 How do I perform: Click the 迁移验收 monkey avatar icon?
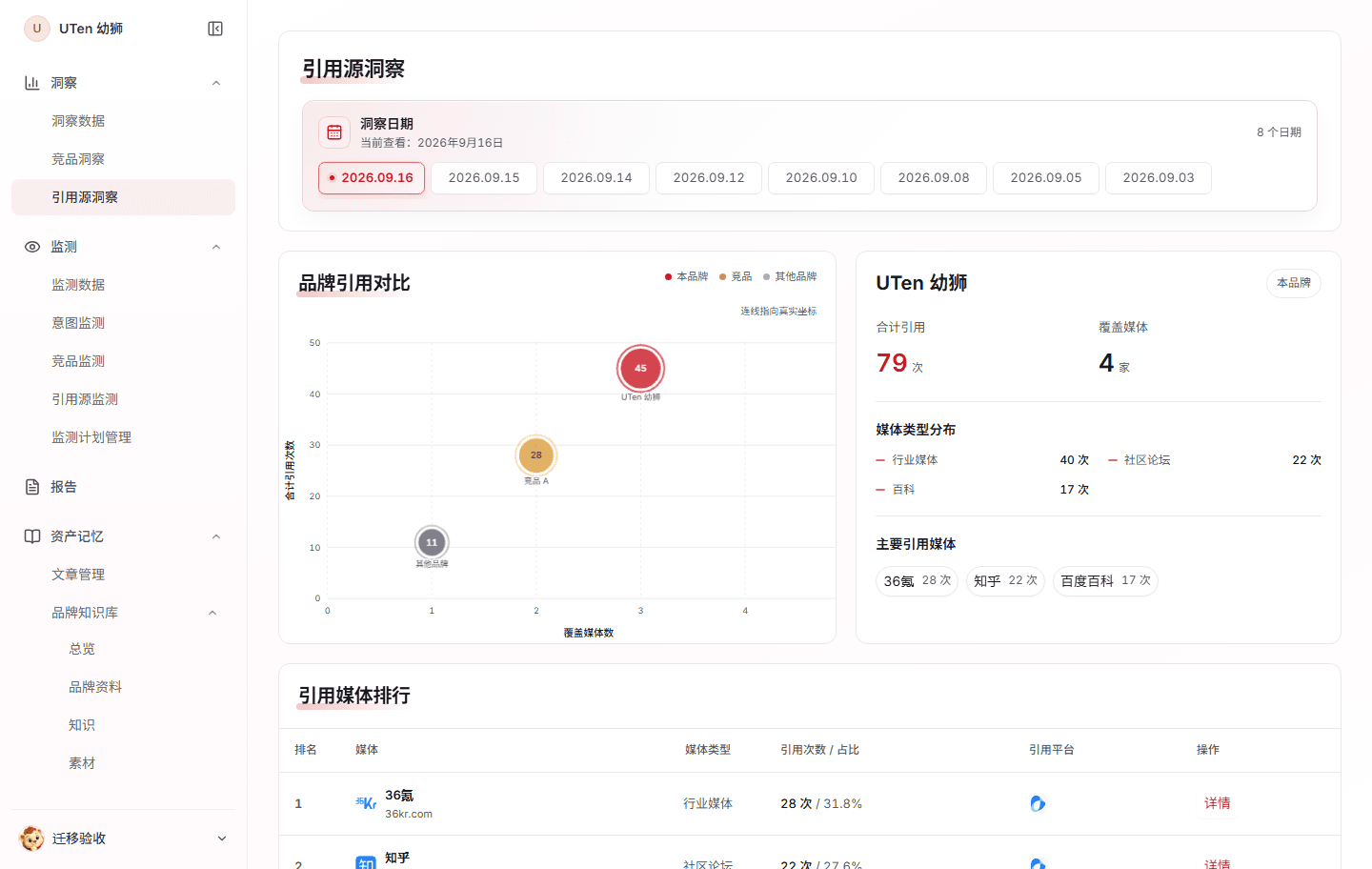click(31, 839)
